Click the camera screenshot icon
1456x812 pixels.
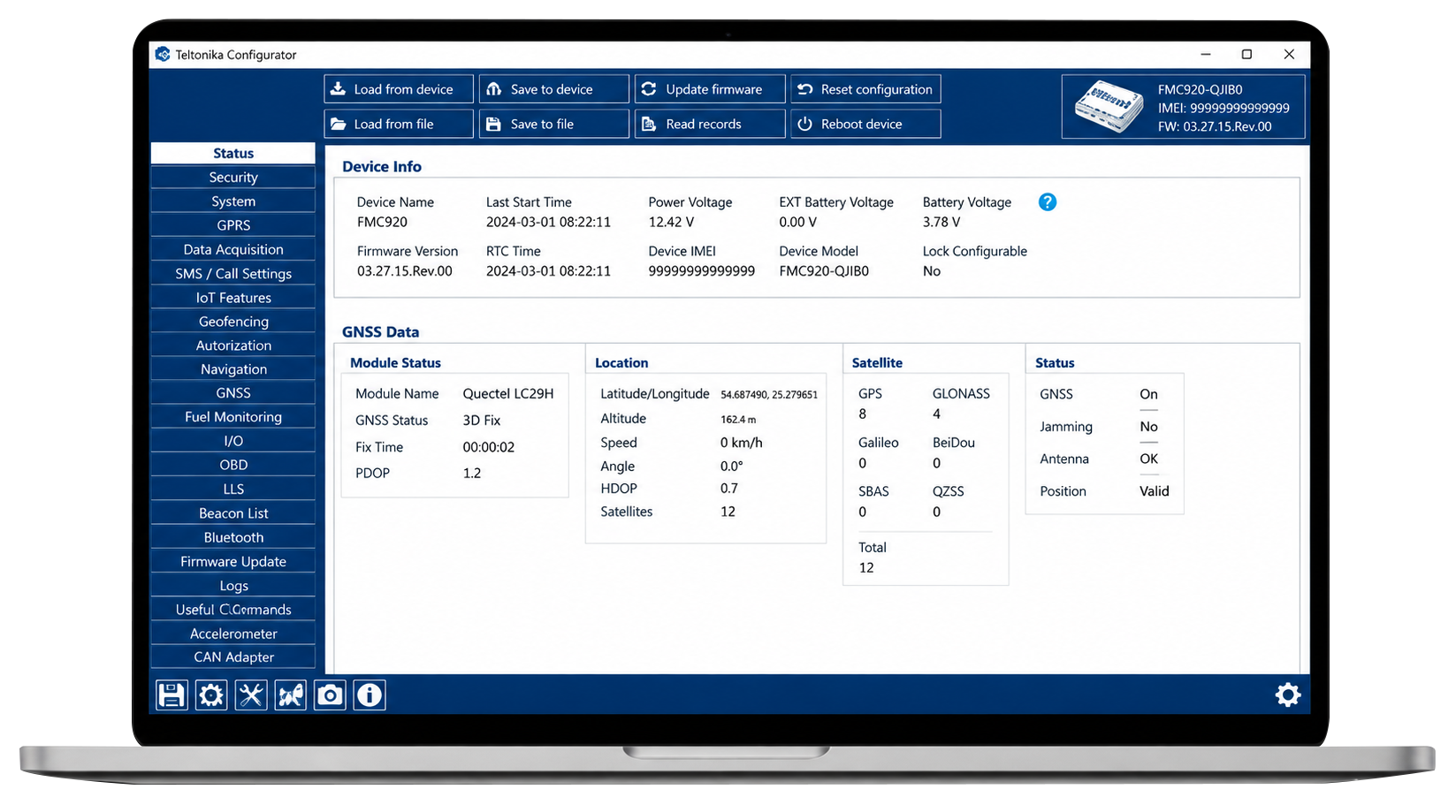(x=330, y=695)
